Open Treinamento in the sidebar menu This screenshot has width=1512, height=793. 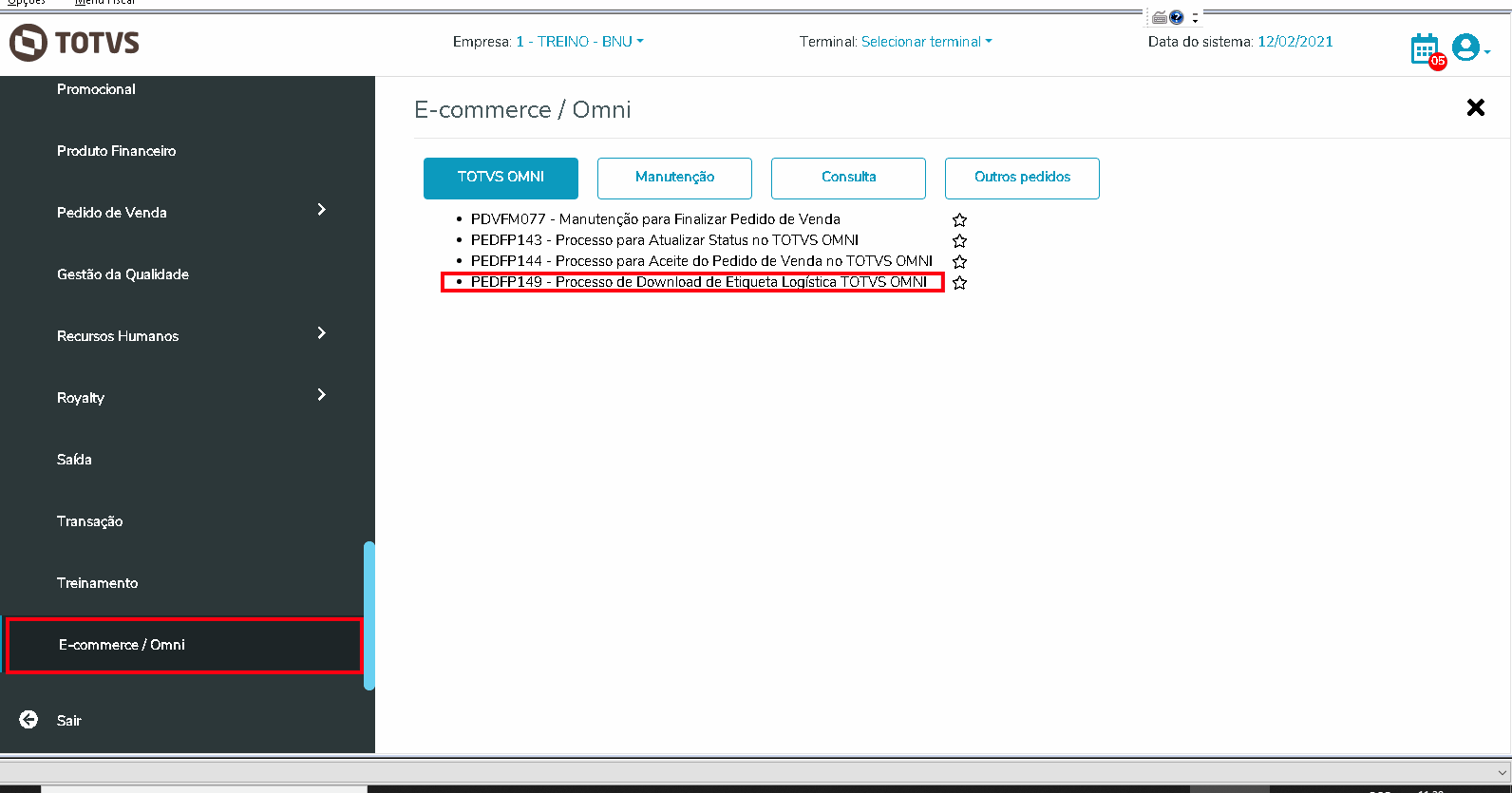coord(97,583)
